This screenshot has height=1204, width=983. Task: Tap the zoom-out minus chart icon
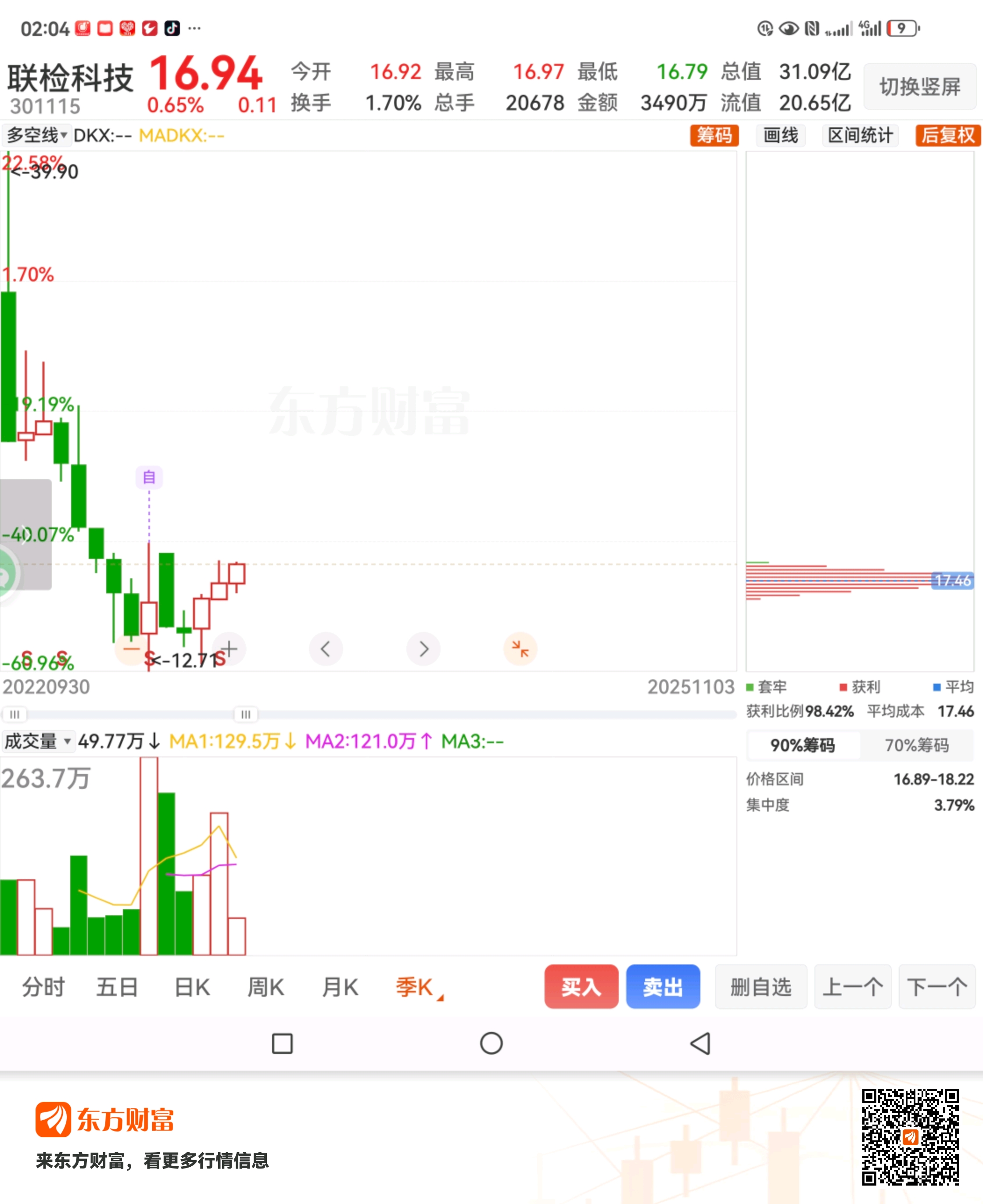pos(131,649)
